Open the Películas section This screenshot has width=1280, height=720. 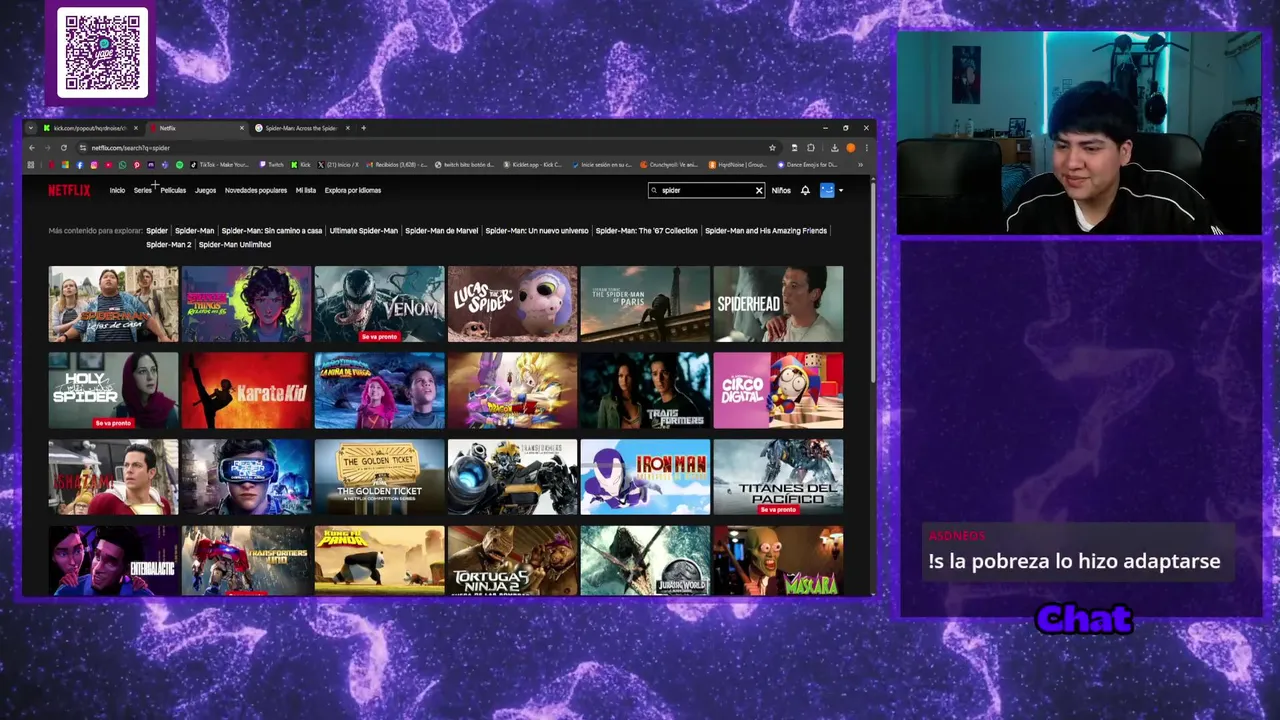click(173, 190)
